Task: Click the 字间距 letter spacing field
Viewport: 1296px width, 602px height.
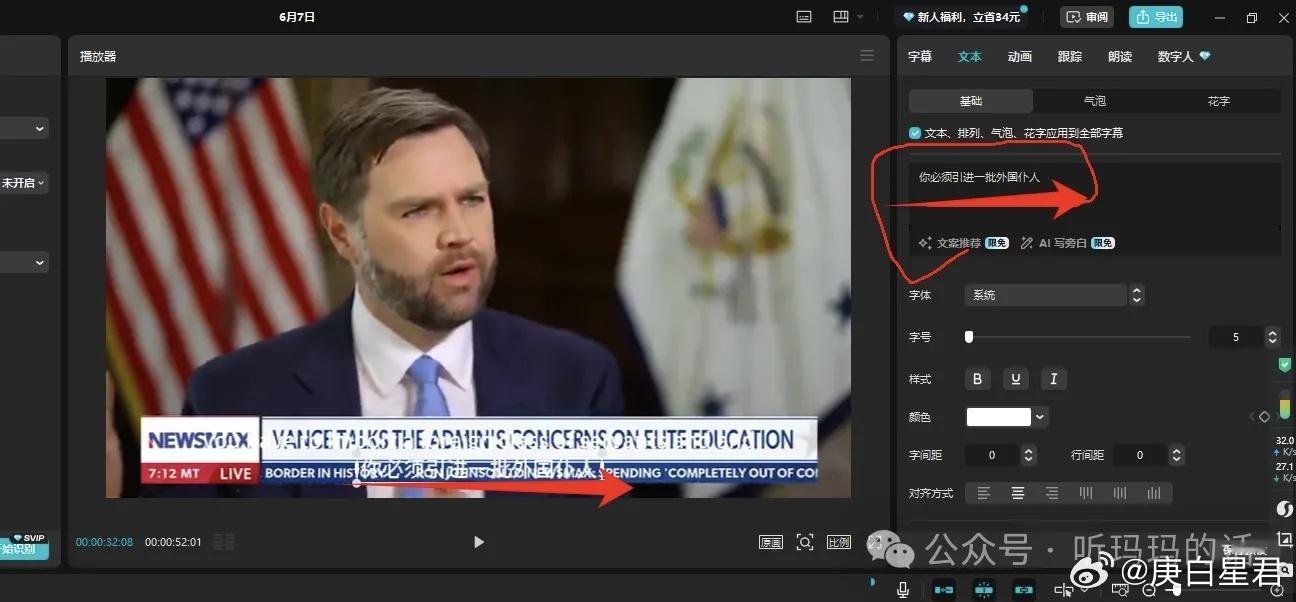Action: (992, 455)
